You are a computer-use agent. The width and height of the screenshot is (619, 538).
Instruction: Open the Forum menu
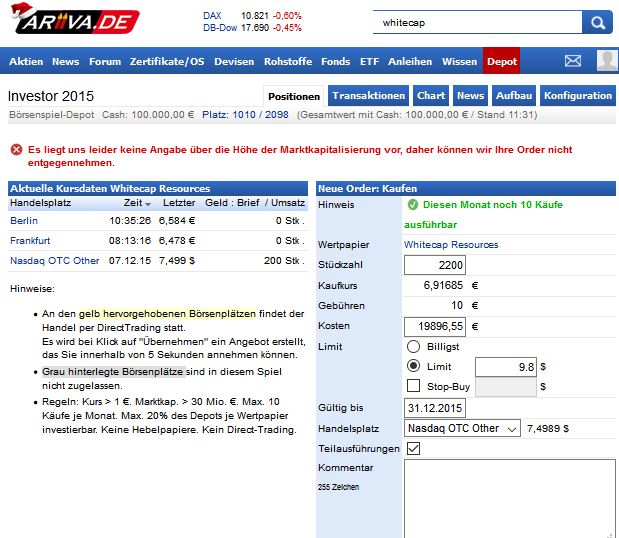(x=105, y=61)
